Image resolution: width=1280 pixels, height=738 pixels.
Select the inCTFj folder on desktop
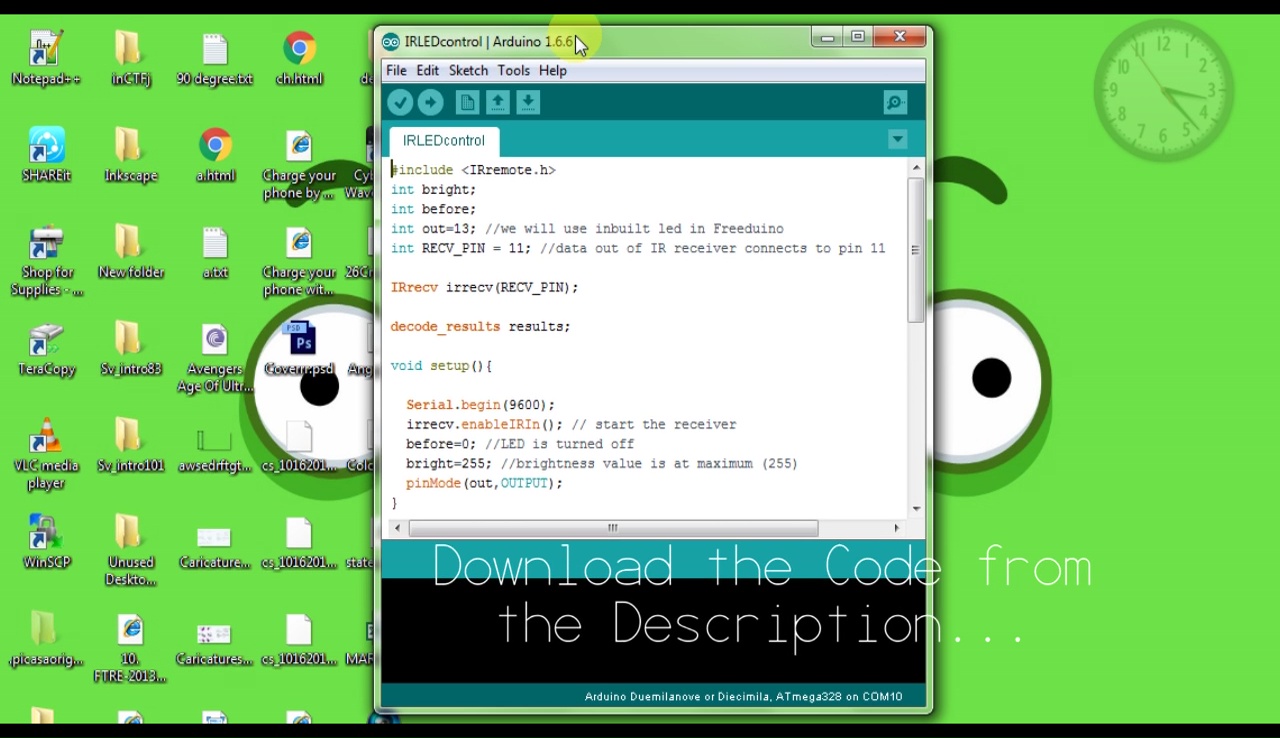131,58
